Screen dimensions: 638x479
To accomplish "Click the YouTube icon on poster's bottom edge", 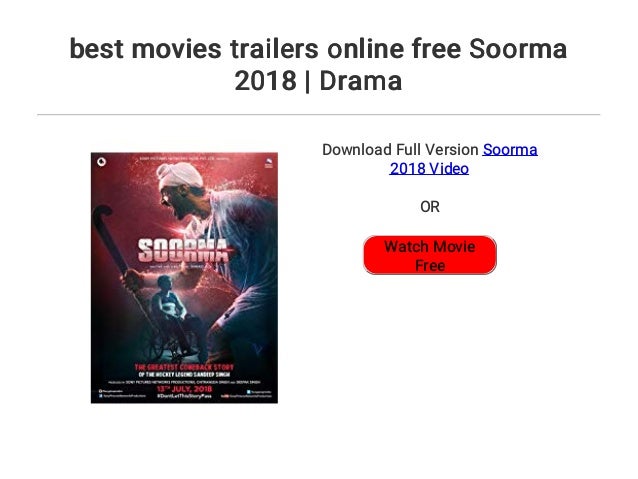I will pos(224,396).
